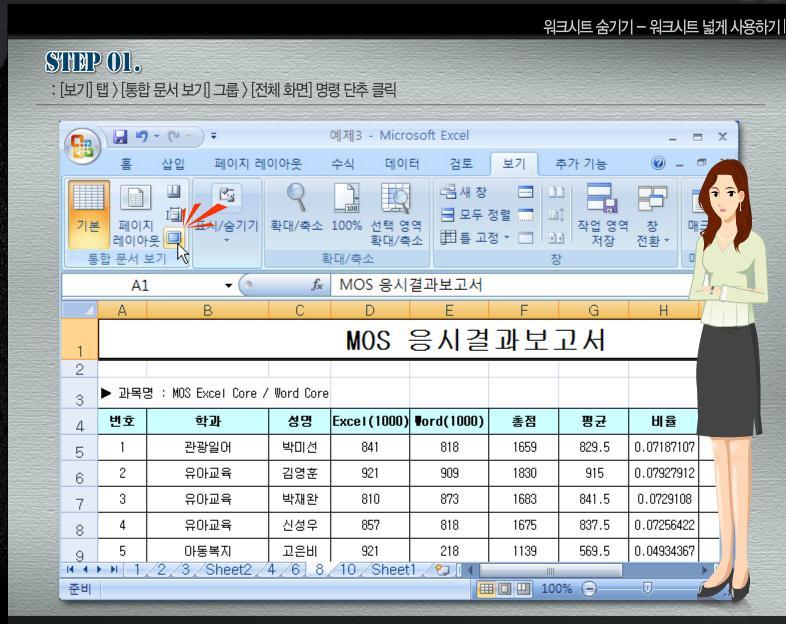Image resolution: width=786 pixels, height=624 pixels.
Task: Select the Sheet2 worksheet tab
Action: (228, 570)
